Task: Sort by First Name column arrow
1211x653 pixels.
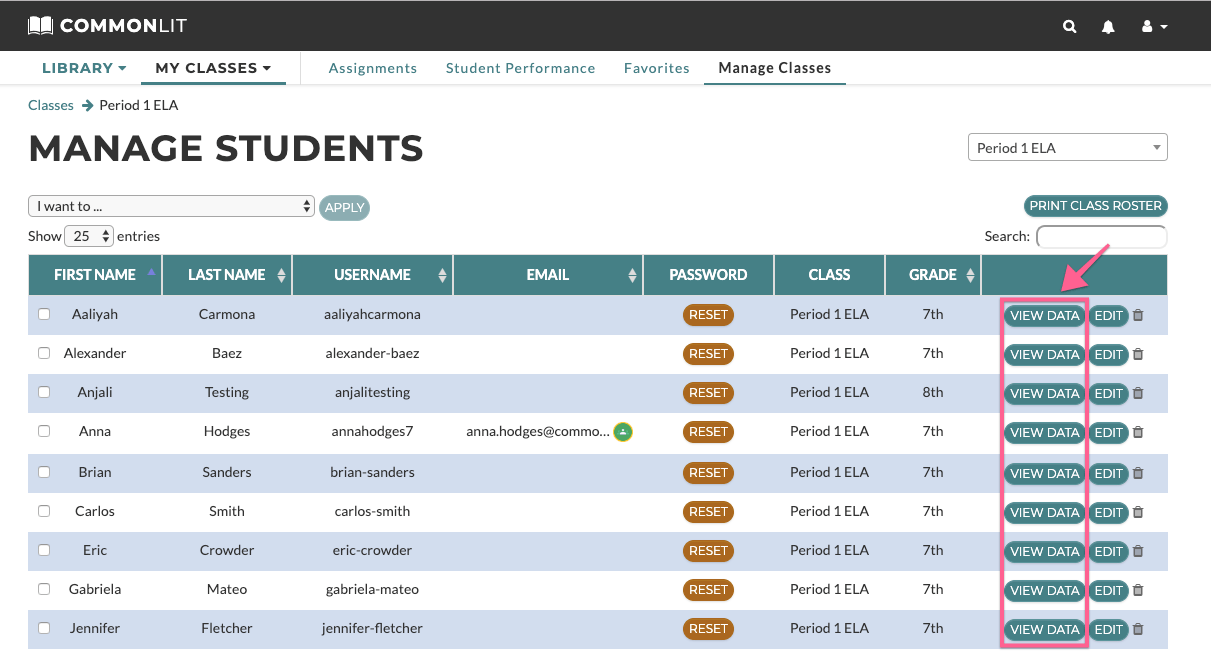Action: pos(152,272)
